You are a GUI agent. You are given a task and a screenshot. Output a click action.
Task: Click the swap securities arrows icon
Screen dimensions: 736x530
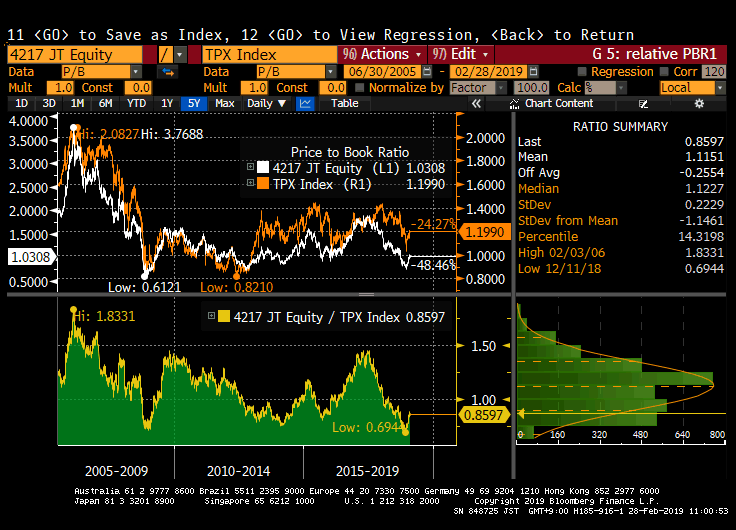click(x=168, y=72)
